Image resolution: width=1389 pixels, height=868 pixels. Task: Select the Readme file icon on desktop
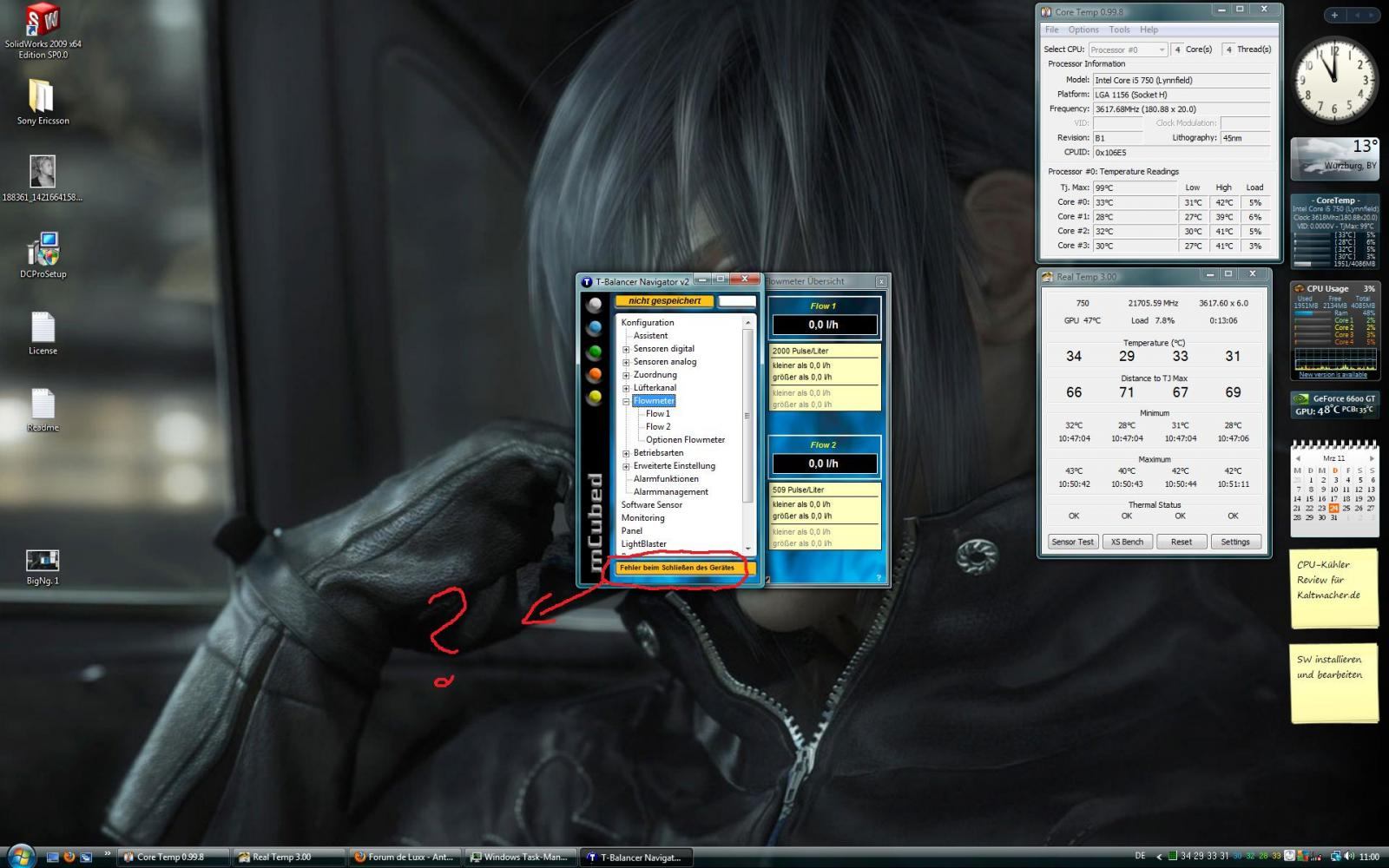pos(43,410)
